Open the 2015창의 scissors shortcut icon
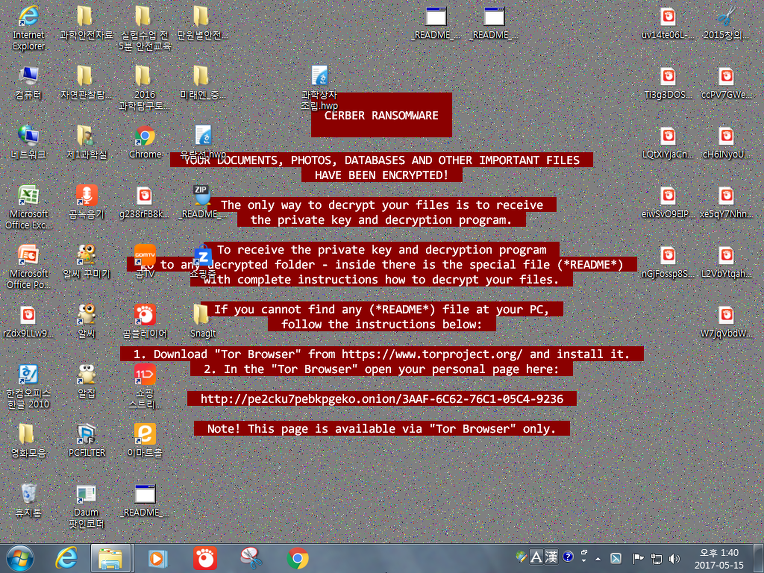 coord(726,23)
